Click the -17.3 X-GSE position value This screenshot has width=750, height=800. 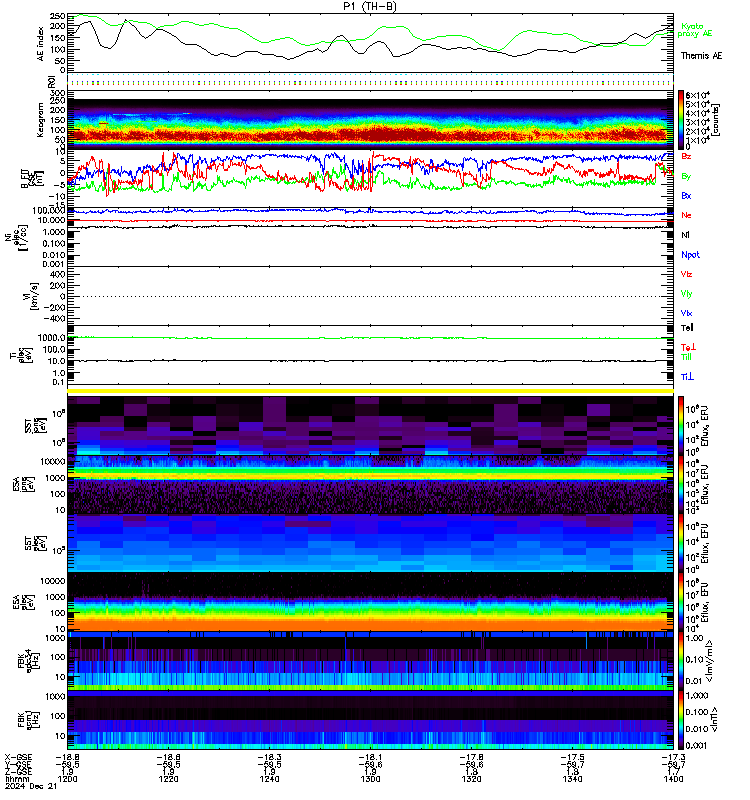point(673,757)
